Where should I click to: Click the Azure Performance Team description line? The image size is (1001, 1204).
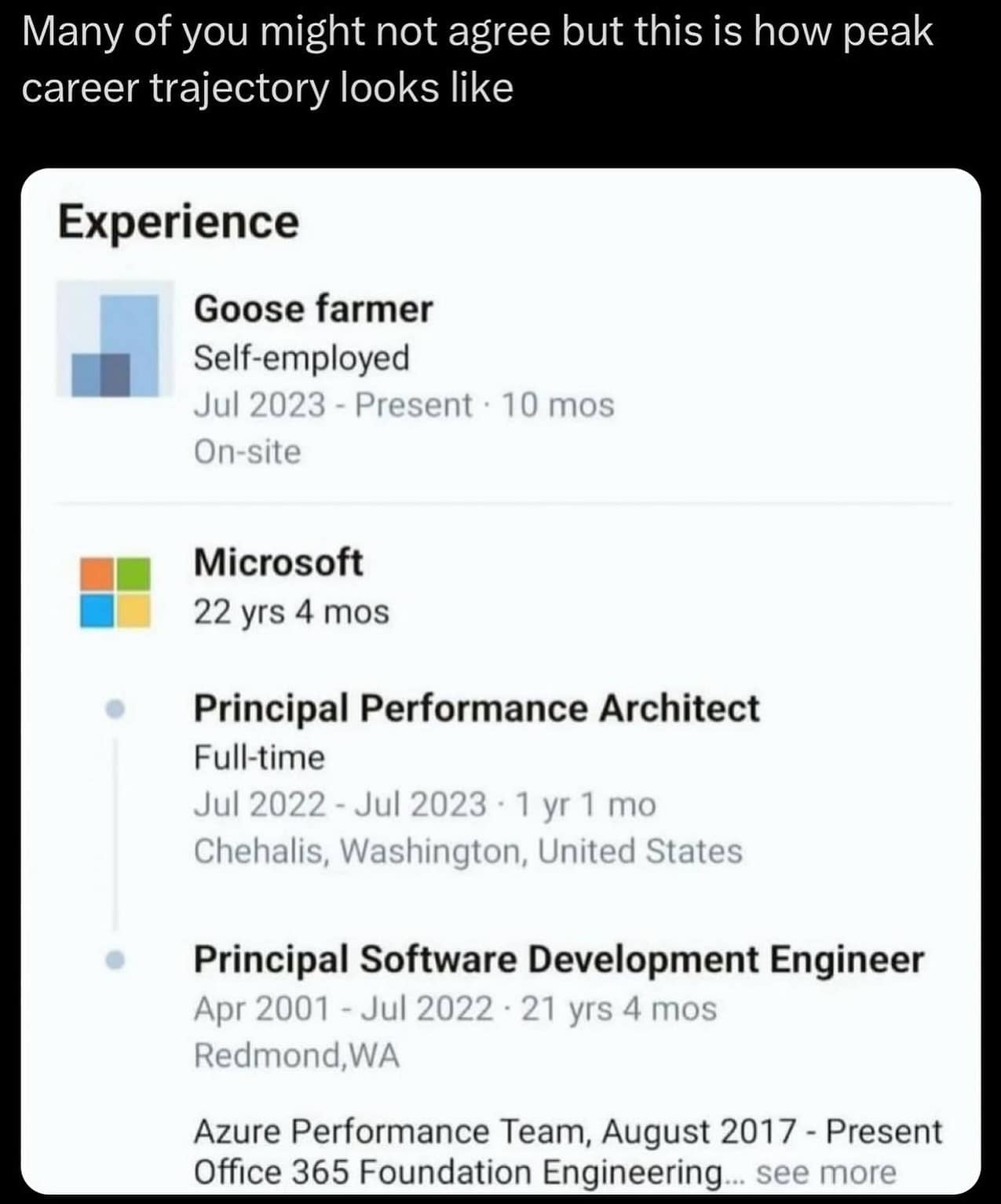point(567,1132)
